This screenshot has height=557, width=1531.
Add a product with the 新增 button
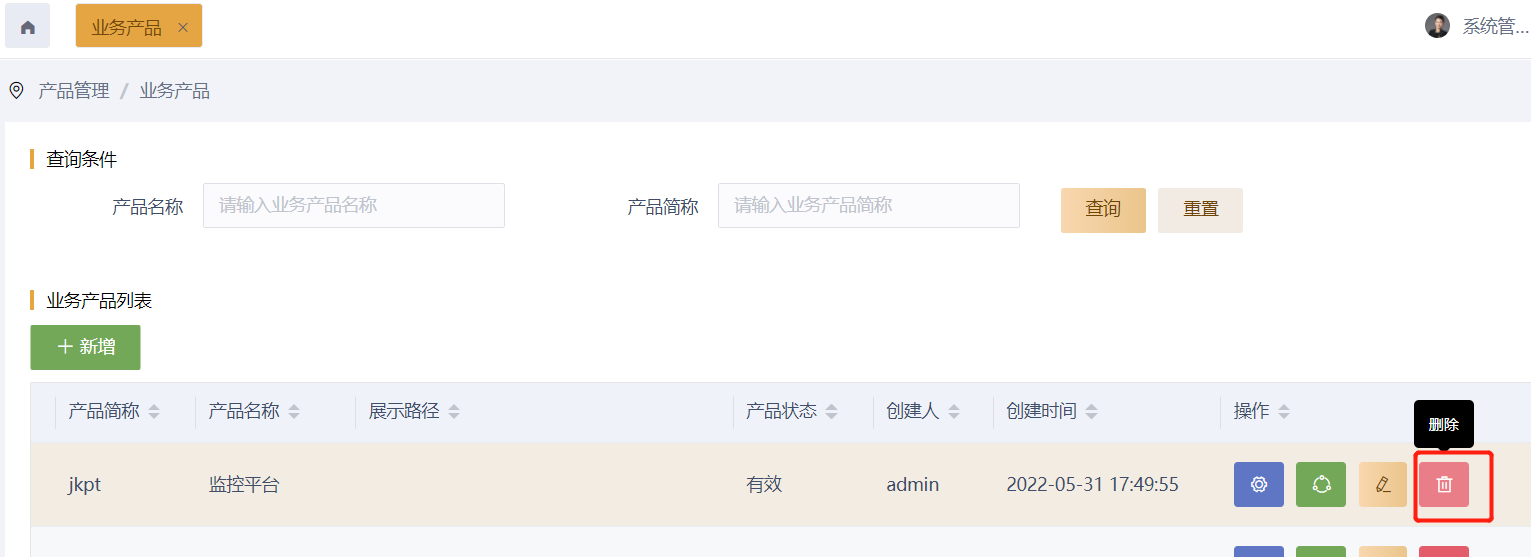[x=85, y=347]
